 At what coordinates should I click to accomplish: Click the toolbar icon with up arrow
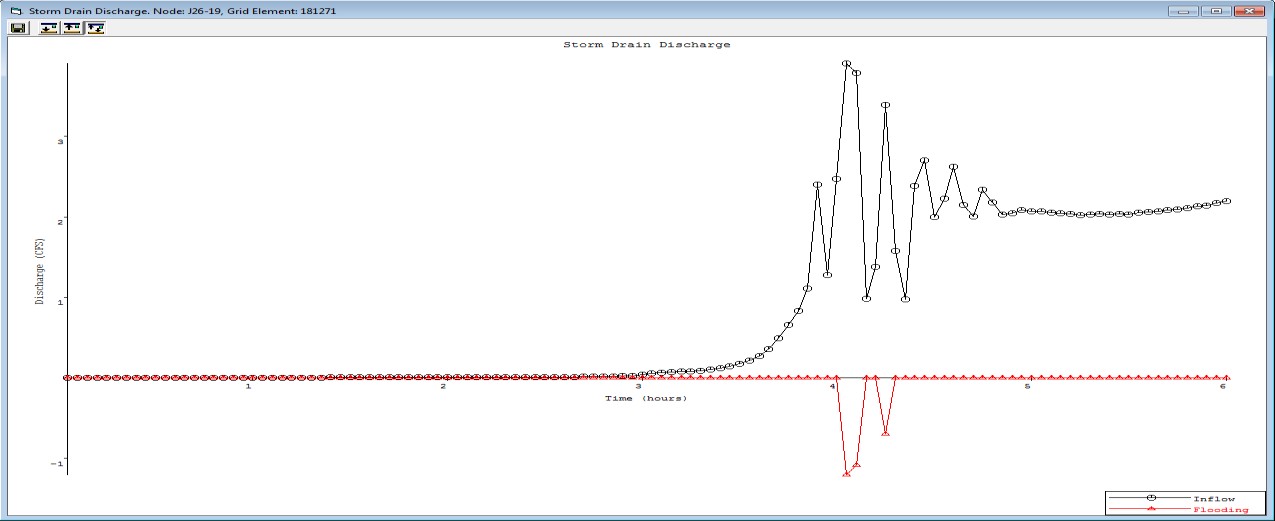[x=72, y=28]
